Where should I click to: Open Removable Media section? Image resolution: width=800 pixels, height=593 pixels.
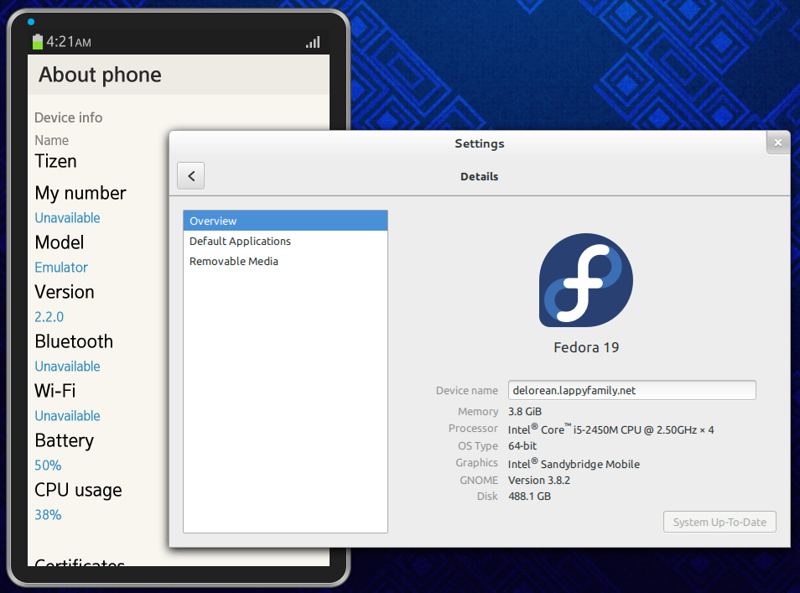[285, 261]
